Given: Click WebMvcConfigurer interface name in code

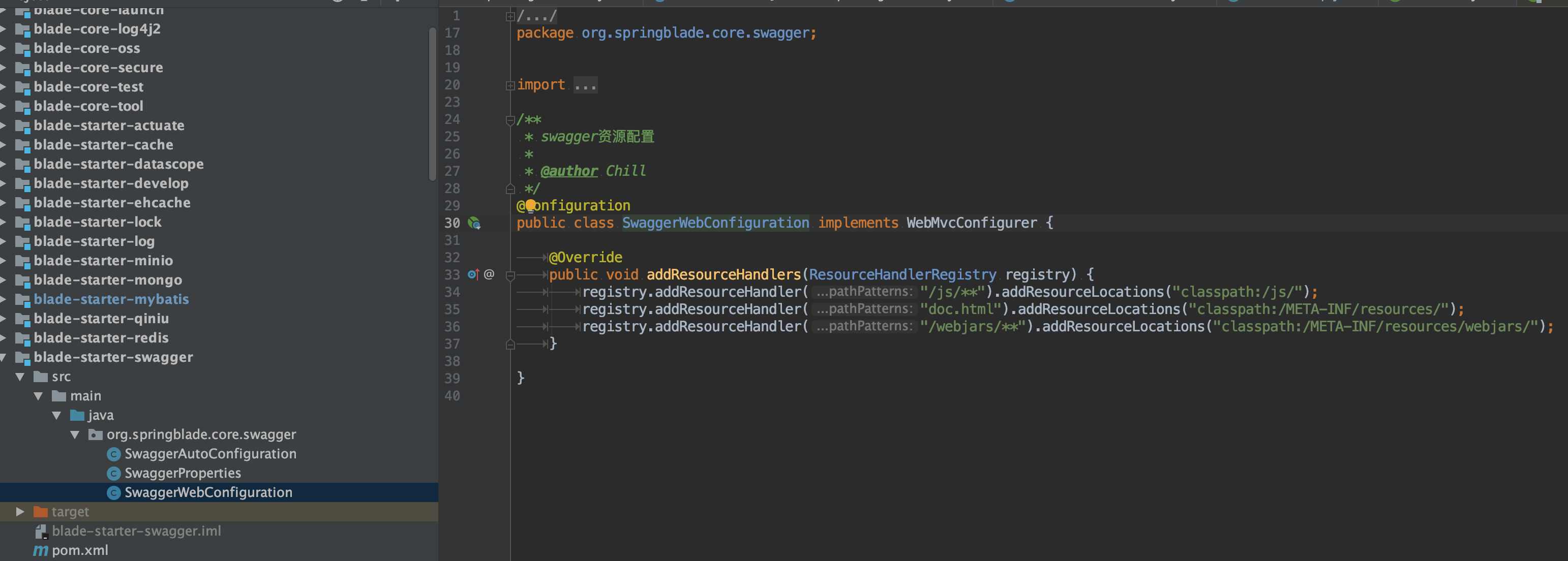Looking at the screenshot, I should tap(972, 223).
